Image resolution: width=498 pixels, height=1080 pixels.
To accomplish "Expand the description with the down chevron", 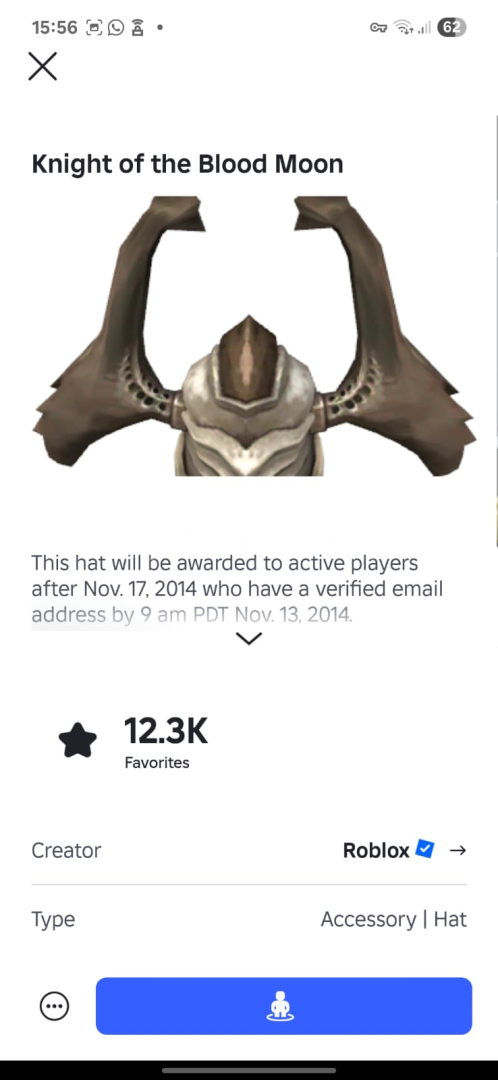I will click(249, 638).
